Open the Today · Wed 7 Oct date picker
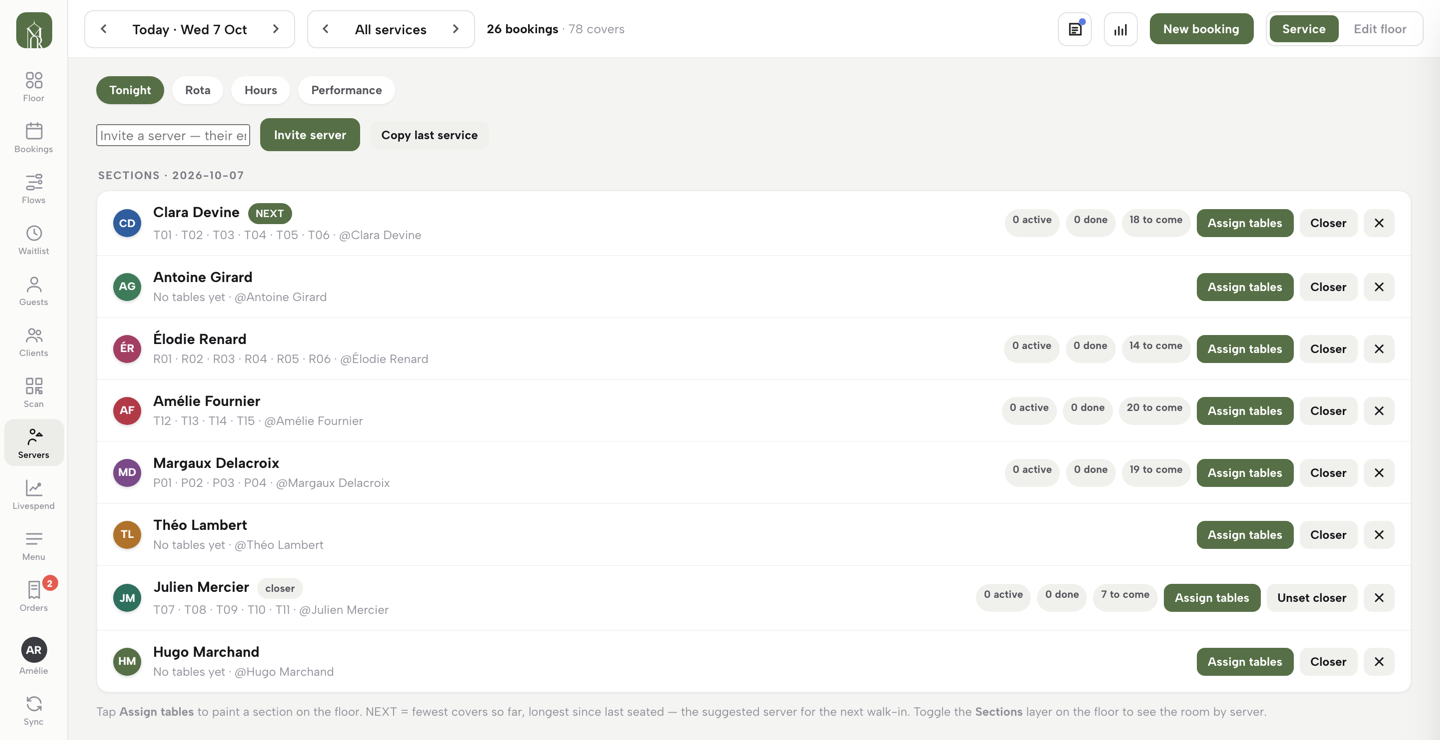 190,29
